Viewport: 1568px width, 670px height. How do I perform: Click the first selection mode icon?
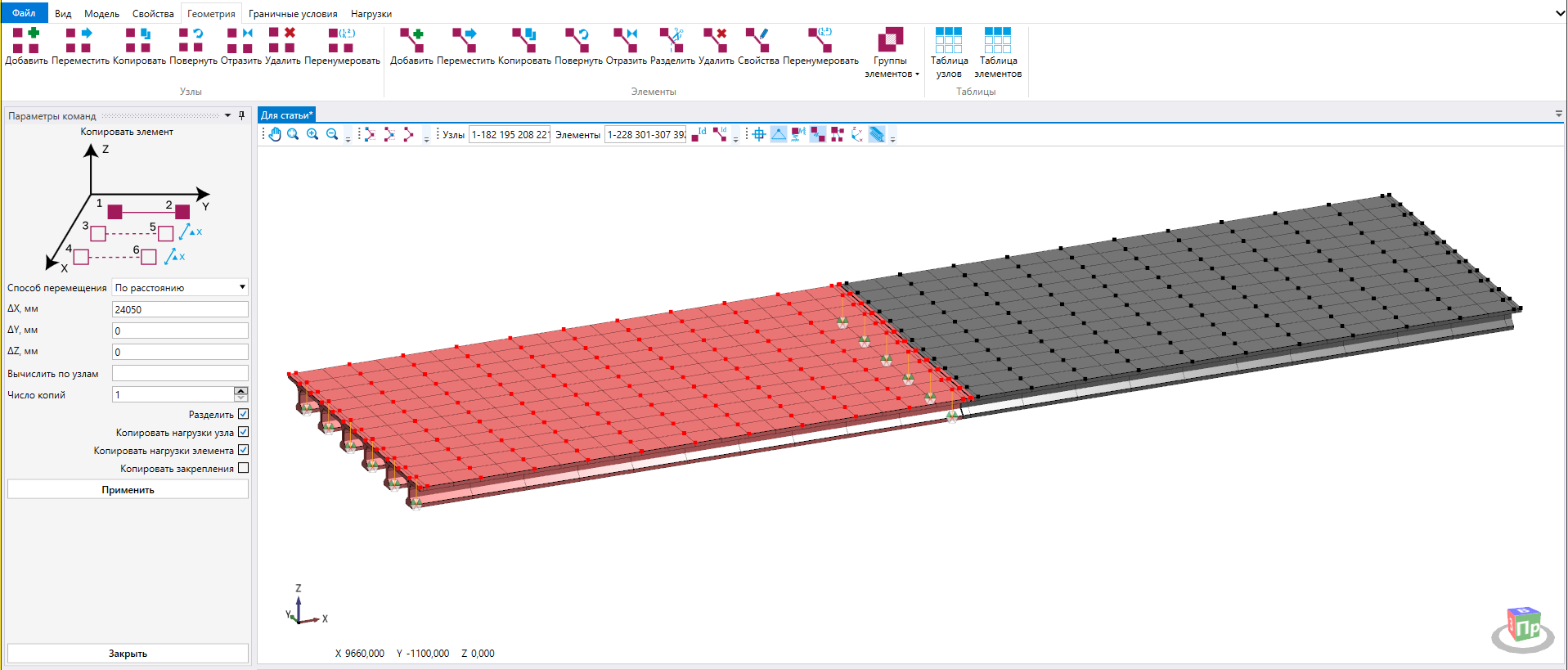pos(370,134)
